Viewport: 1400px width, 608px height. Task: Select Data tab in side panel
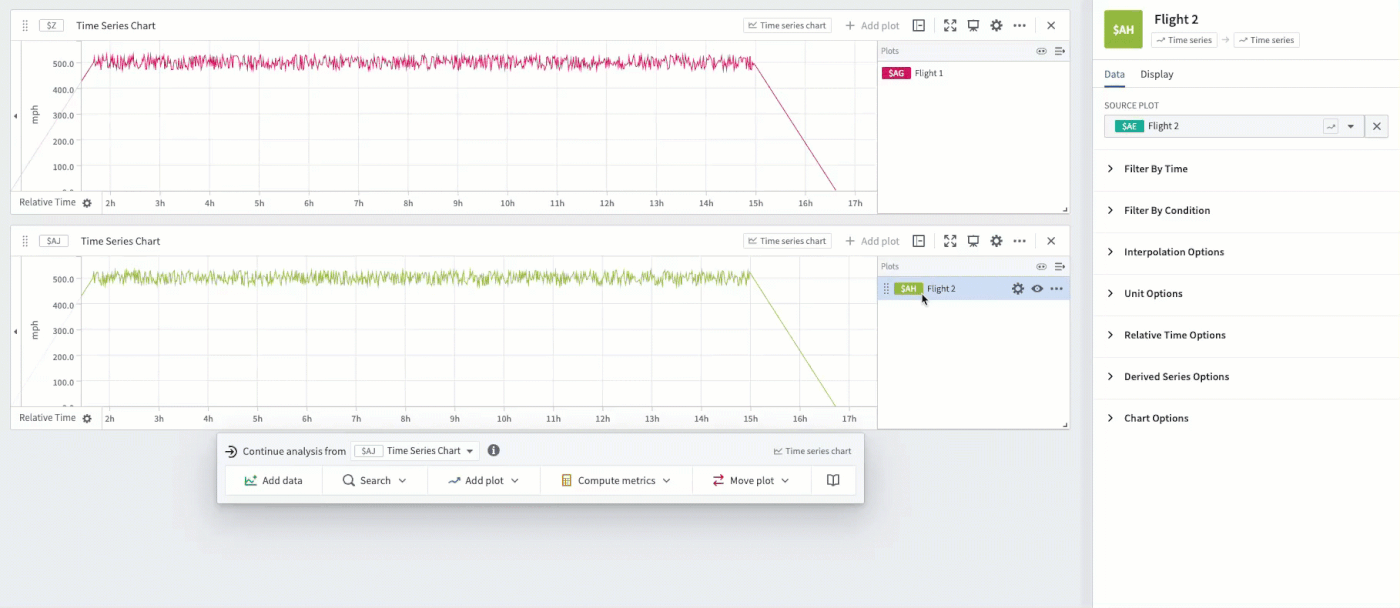pyautogui.click(x=1114, y=74)
